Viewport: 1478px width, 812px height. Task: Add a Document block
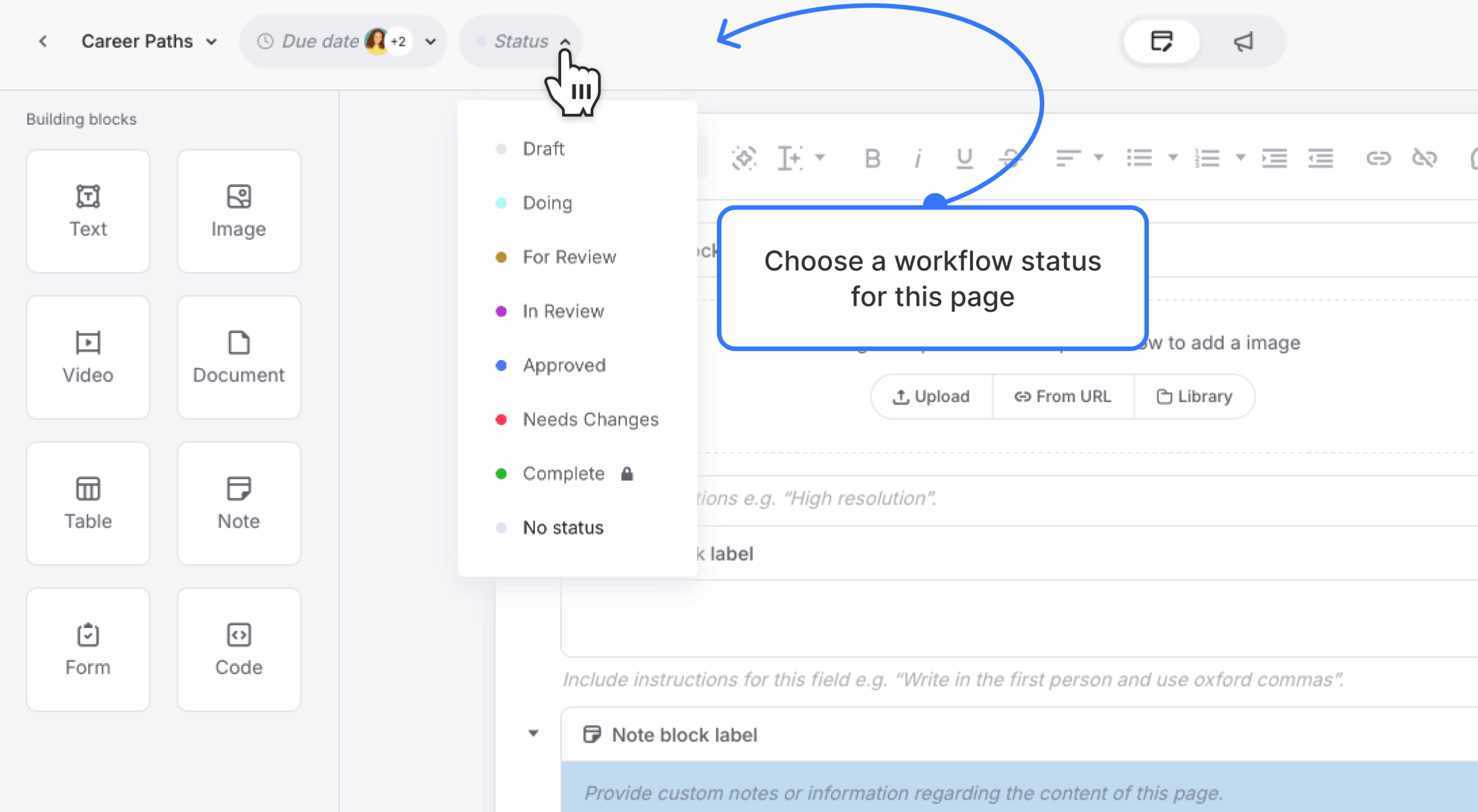[x=238, y=357]
